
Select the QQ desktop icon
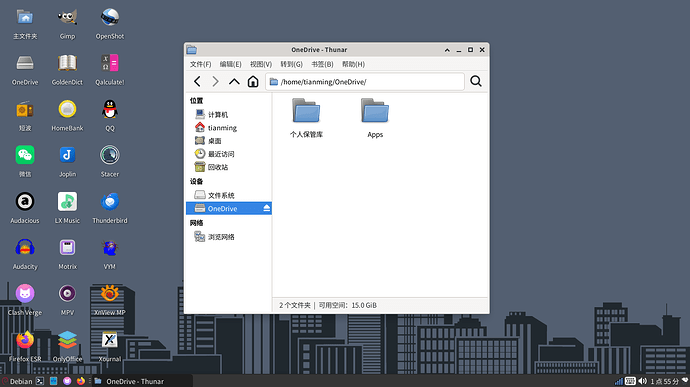pyautogui.click(x=110, y=116)
